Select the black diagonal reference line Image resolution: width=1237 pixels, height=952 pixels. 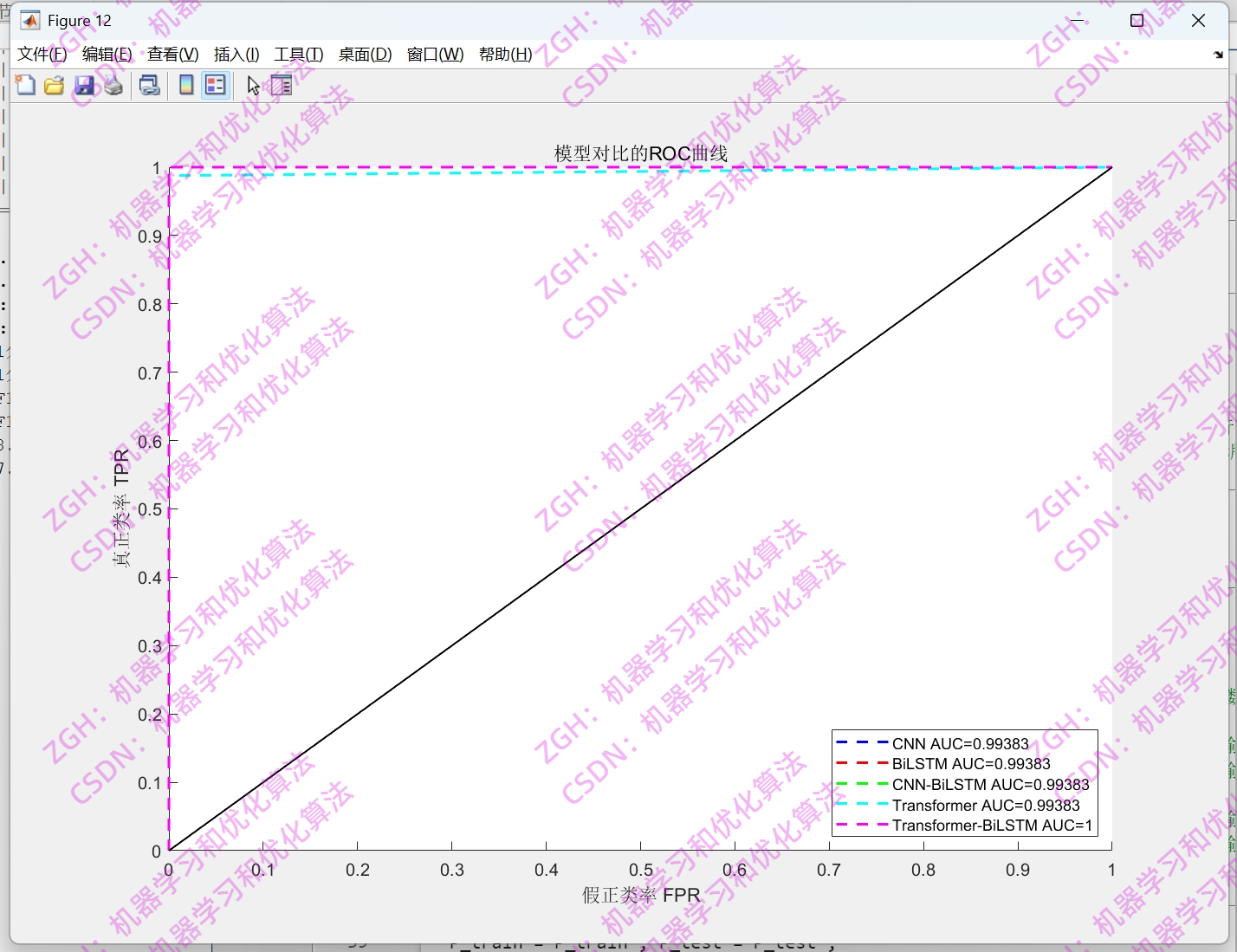coord(641,508)
